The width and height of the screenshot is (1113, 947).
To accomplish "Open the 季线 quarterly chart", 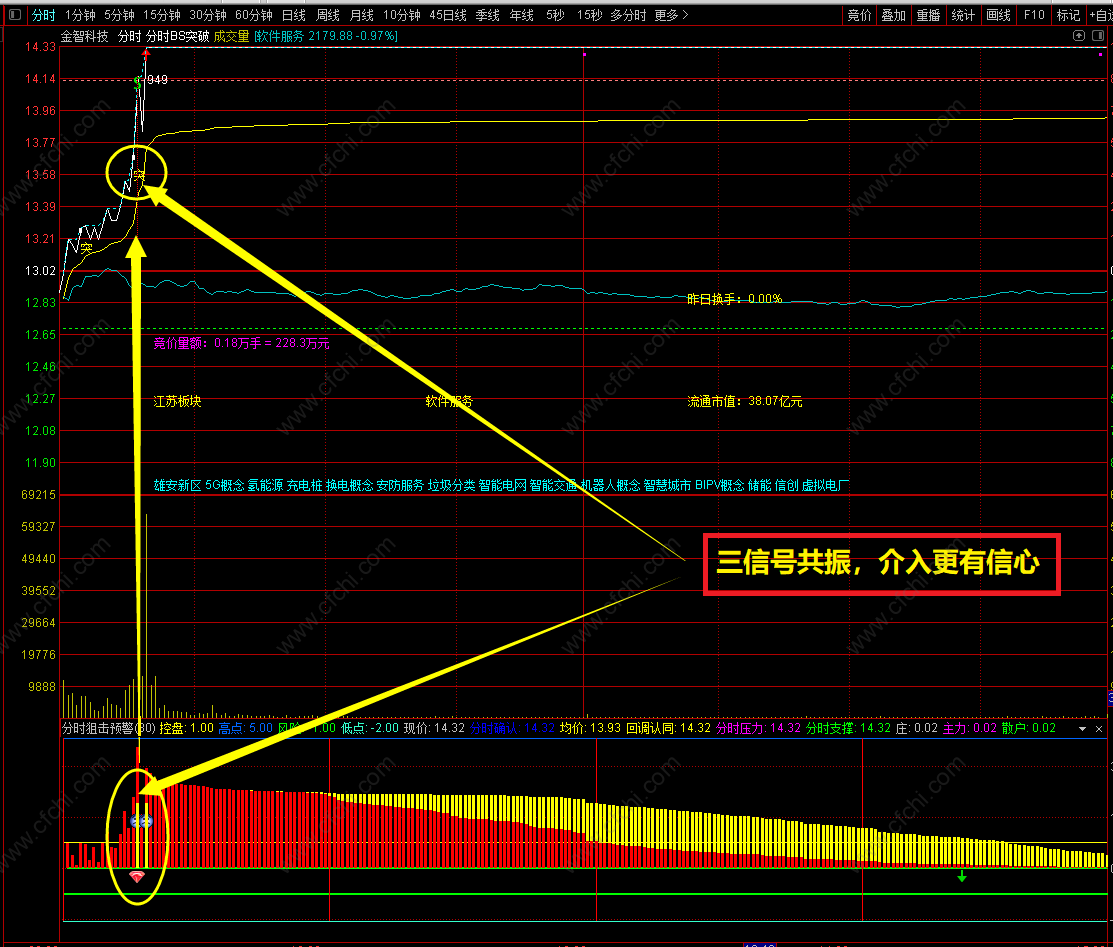I will [487, 15].
